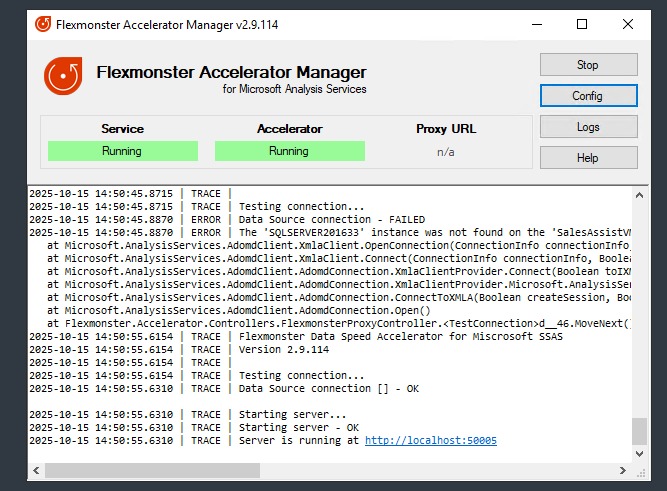Click the large Flexmonster logo in the header
Image resolution: width=667 pixels, height=491 pixels.
pos(63,77)
